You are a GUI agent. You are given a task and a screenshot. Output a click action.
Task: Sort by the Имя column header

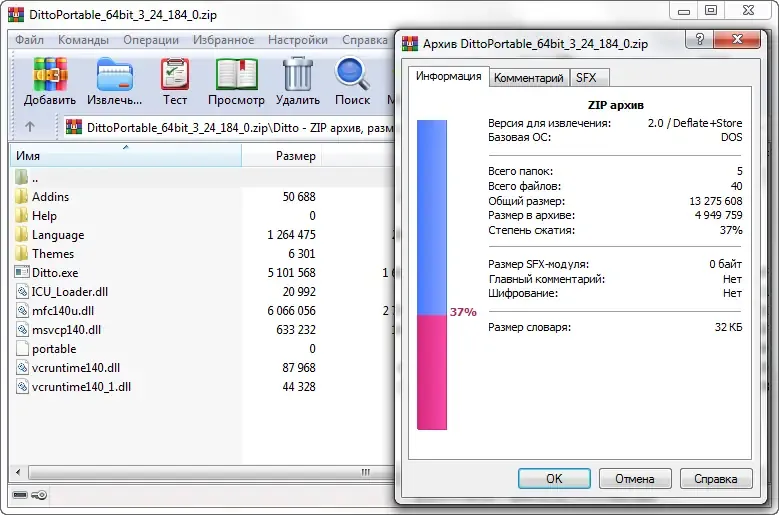pos(126,155)
